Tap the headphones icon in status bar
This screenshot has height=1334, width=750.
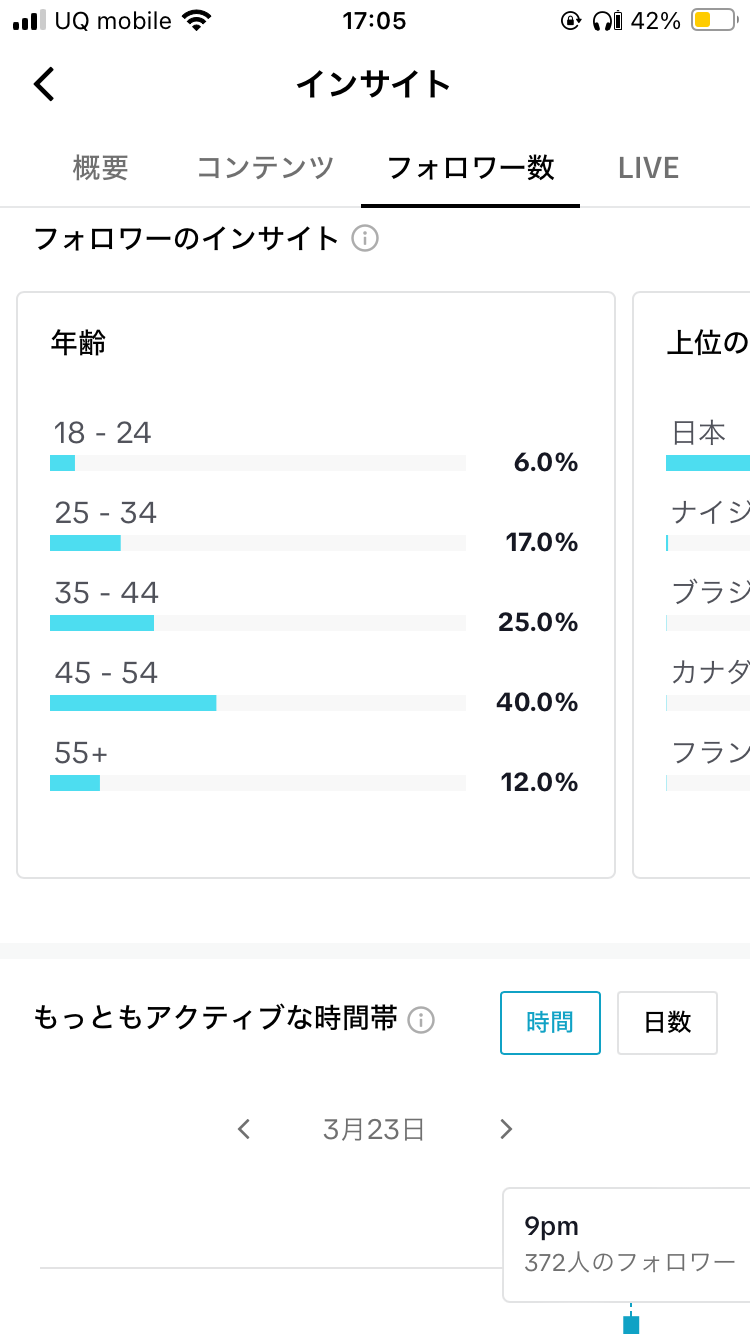[602, 21]
